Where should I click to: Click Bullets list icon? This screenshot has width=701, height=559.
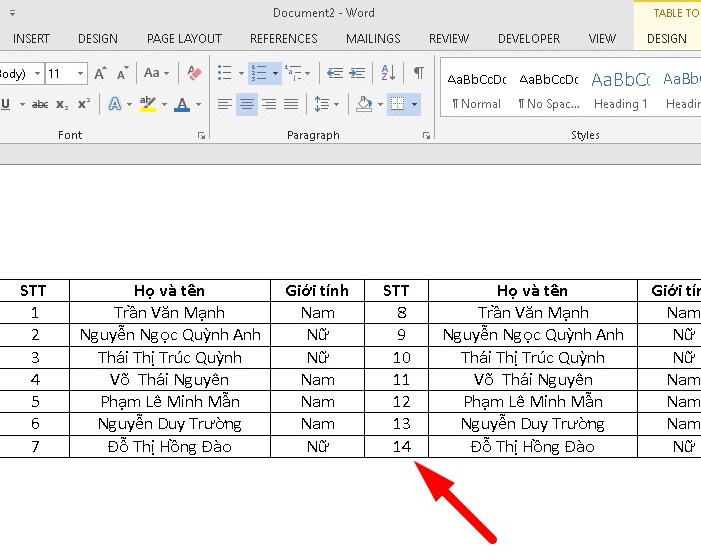click(x=224, y=73)
